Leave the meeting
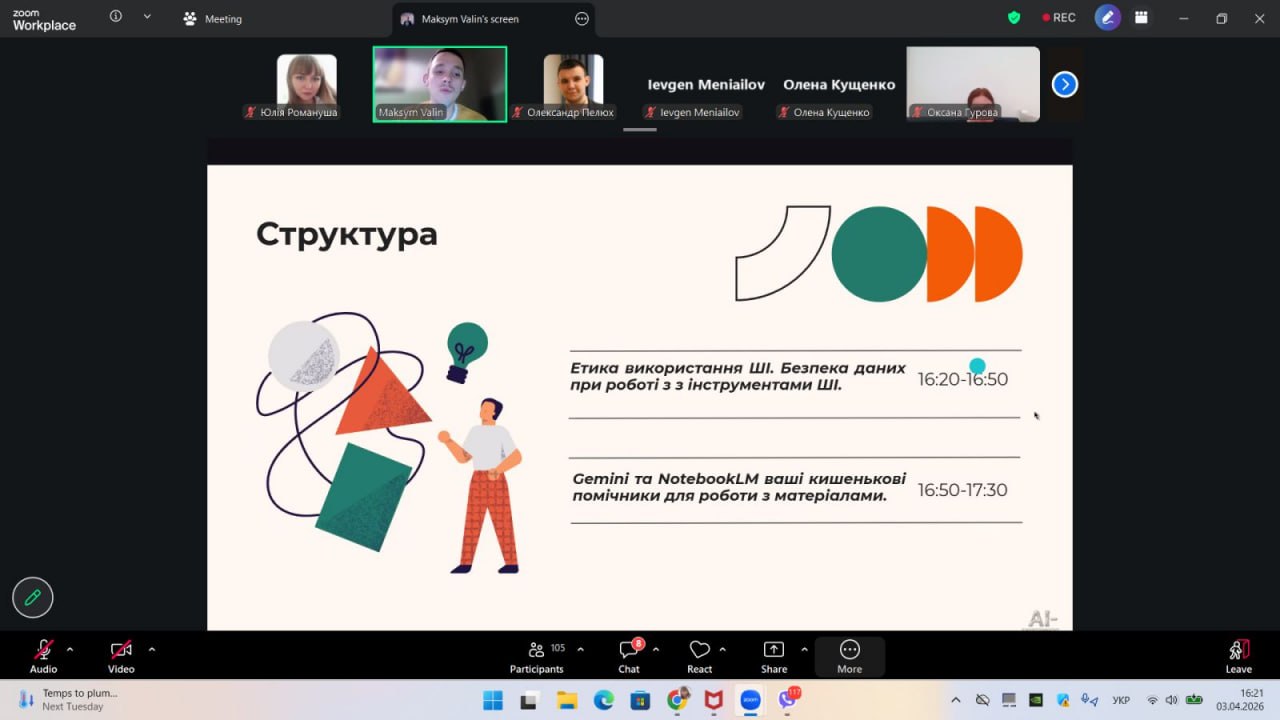 click(x=1238, y=656)
